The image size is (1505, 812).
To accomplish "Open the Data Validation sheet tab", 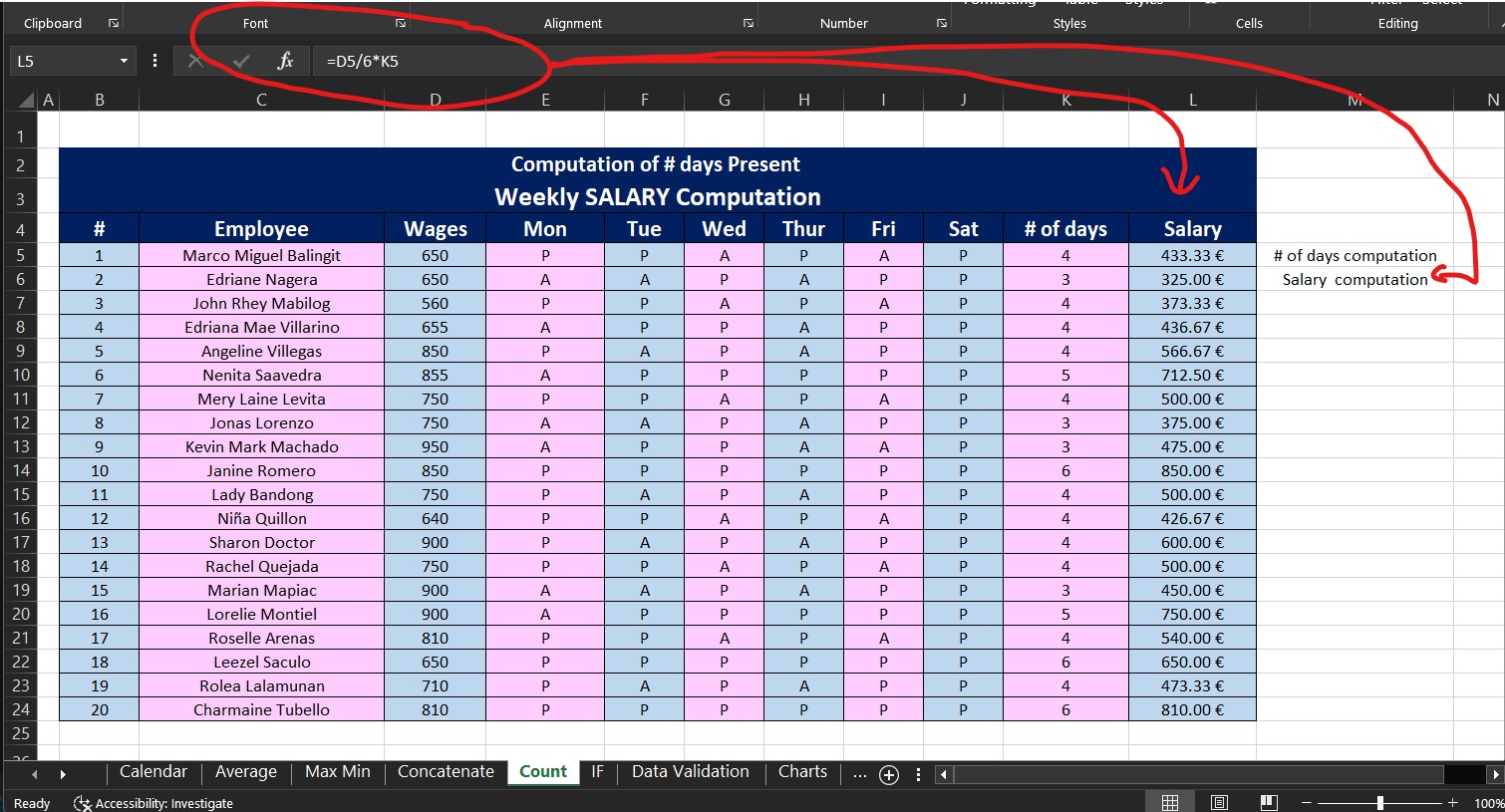I will [690, 772].
